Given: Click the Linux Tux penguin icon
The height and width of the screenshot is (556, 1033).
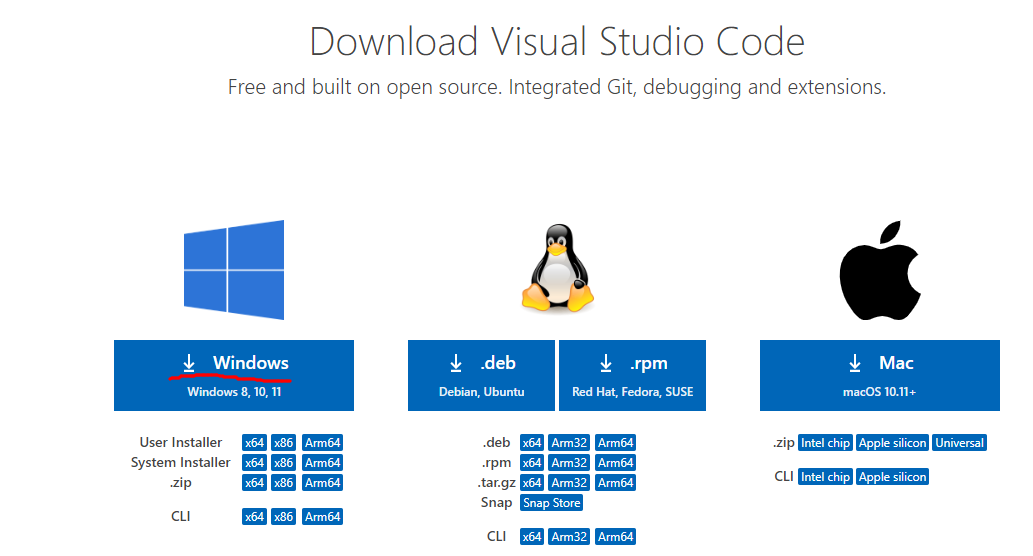Looking at the screenshot, I should click(558, 267).
